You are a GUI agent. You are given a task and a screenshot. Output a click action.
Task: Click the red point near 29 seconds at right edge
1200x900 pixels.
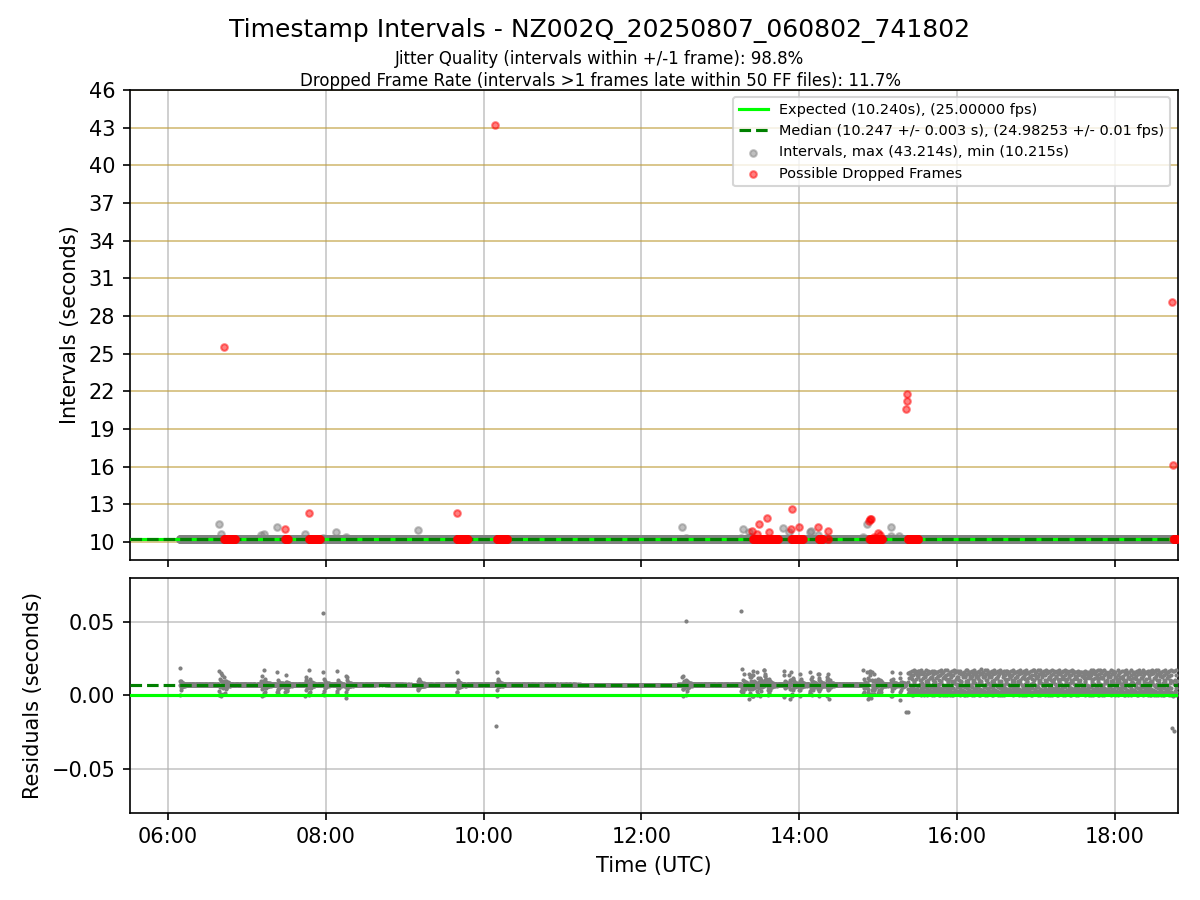tap(1172, 302)
